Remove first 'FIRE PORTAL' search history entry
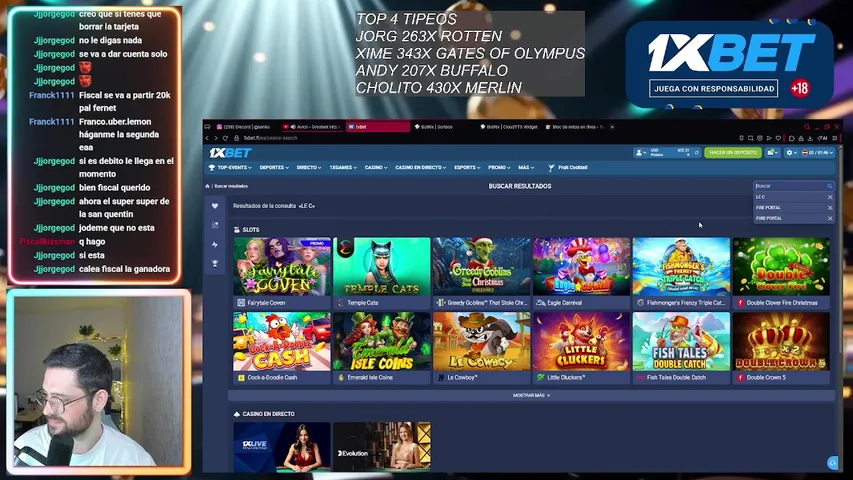The width and height of the screenshot is (853, 480). (x=830, y=208)
